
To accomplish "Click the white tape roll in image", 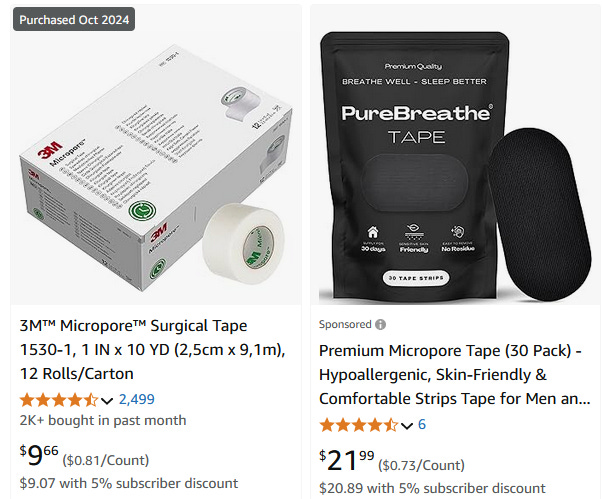I will click(x=243, y=244).
